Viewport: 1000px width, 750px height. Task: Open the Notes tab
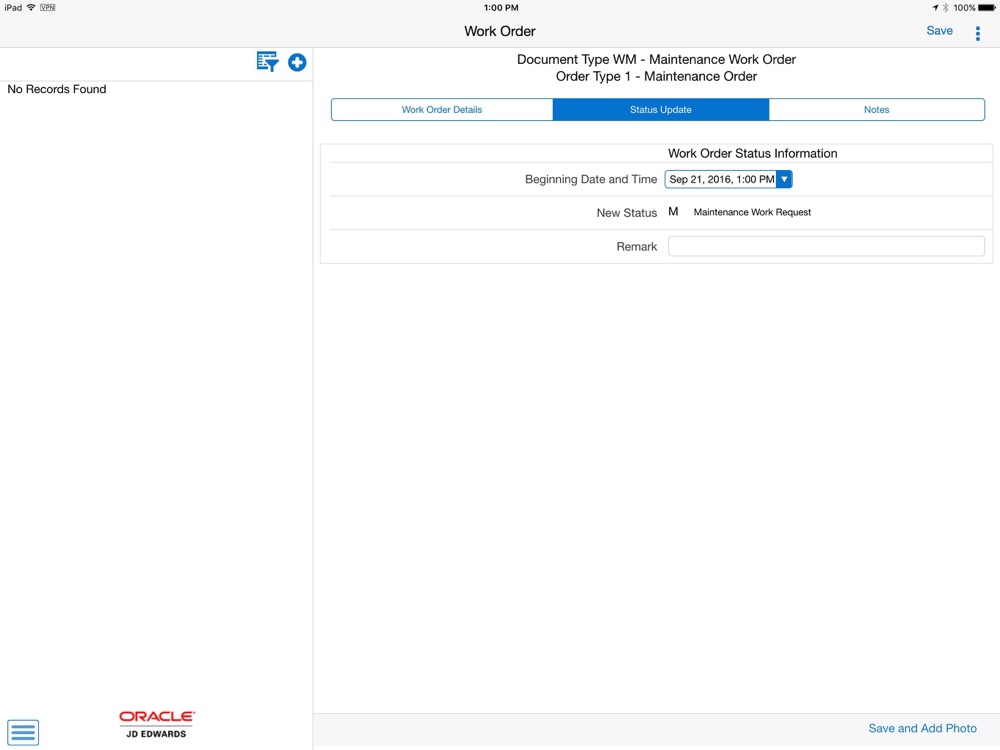pyautogui.click(x=877, y=110)
